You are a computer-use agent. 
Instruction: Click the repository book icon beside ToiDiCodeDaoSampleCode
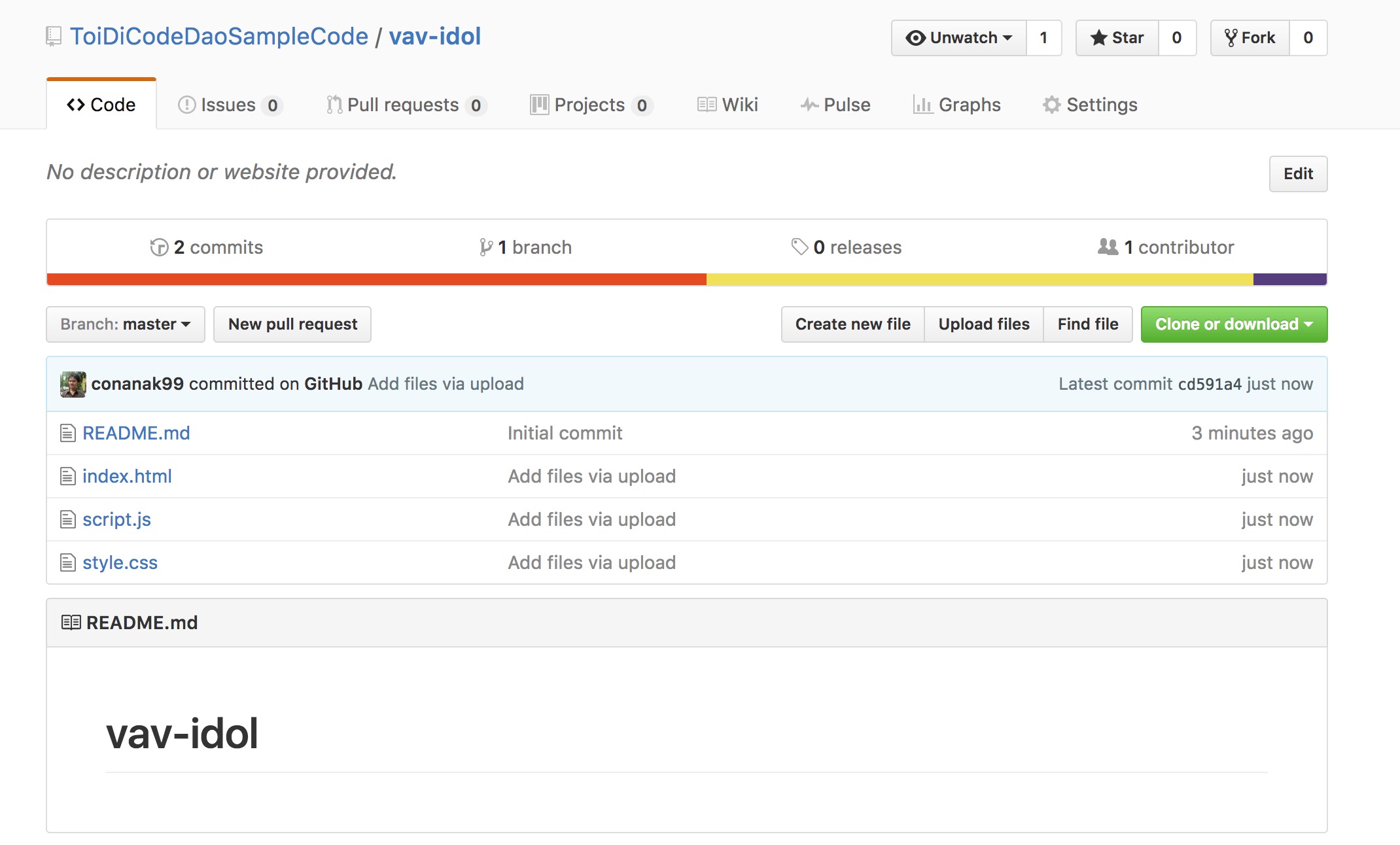coord(54,37)
